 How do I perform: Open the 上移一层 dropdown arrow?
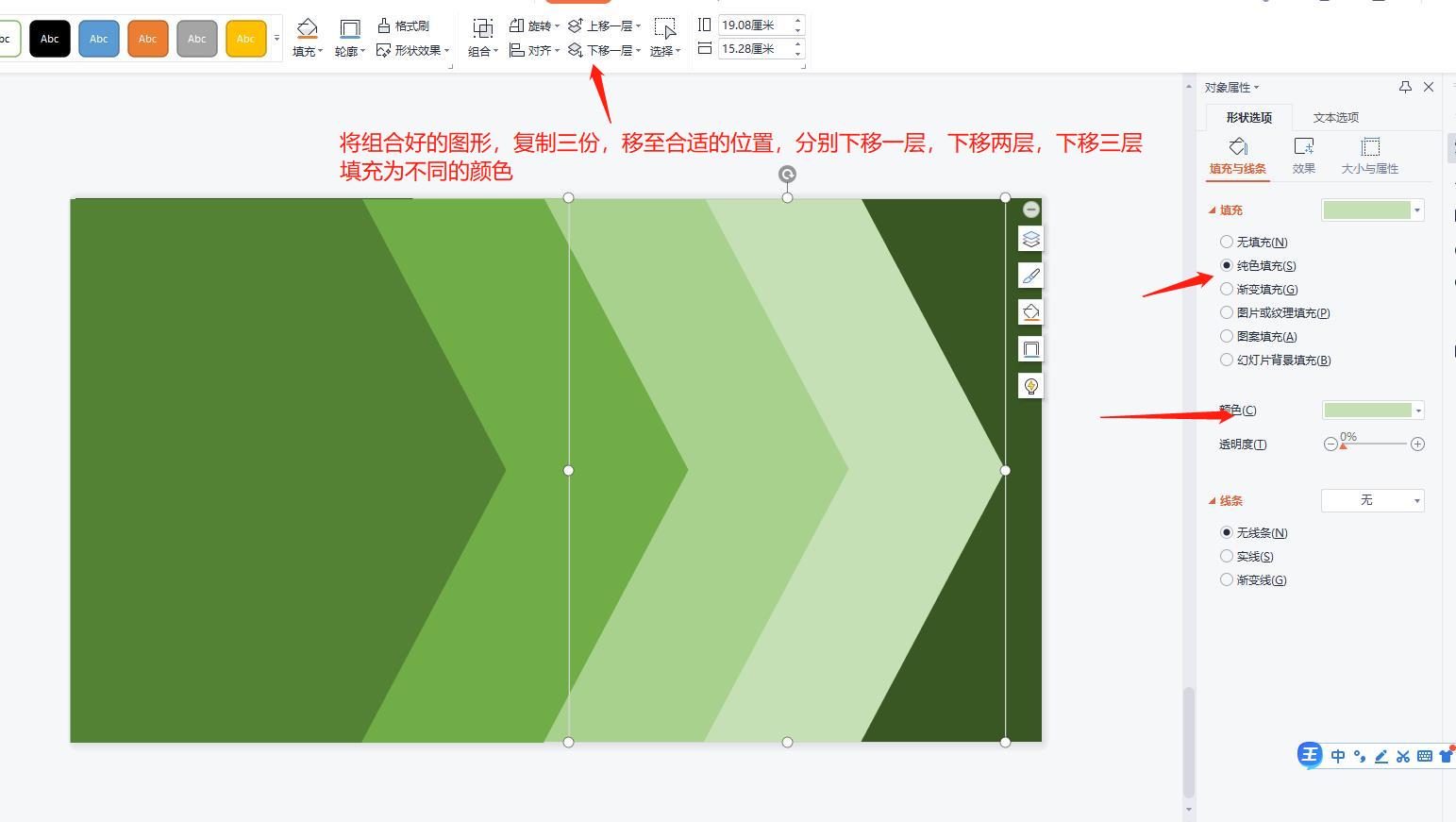[x=639, y=26]
